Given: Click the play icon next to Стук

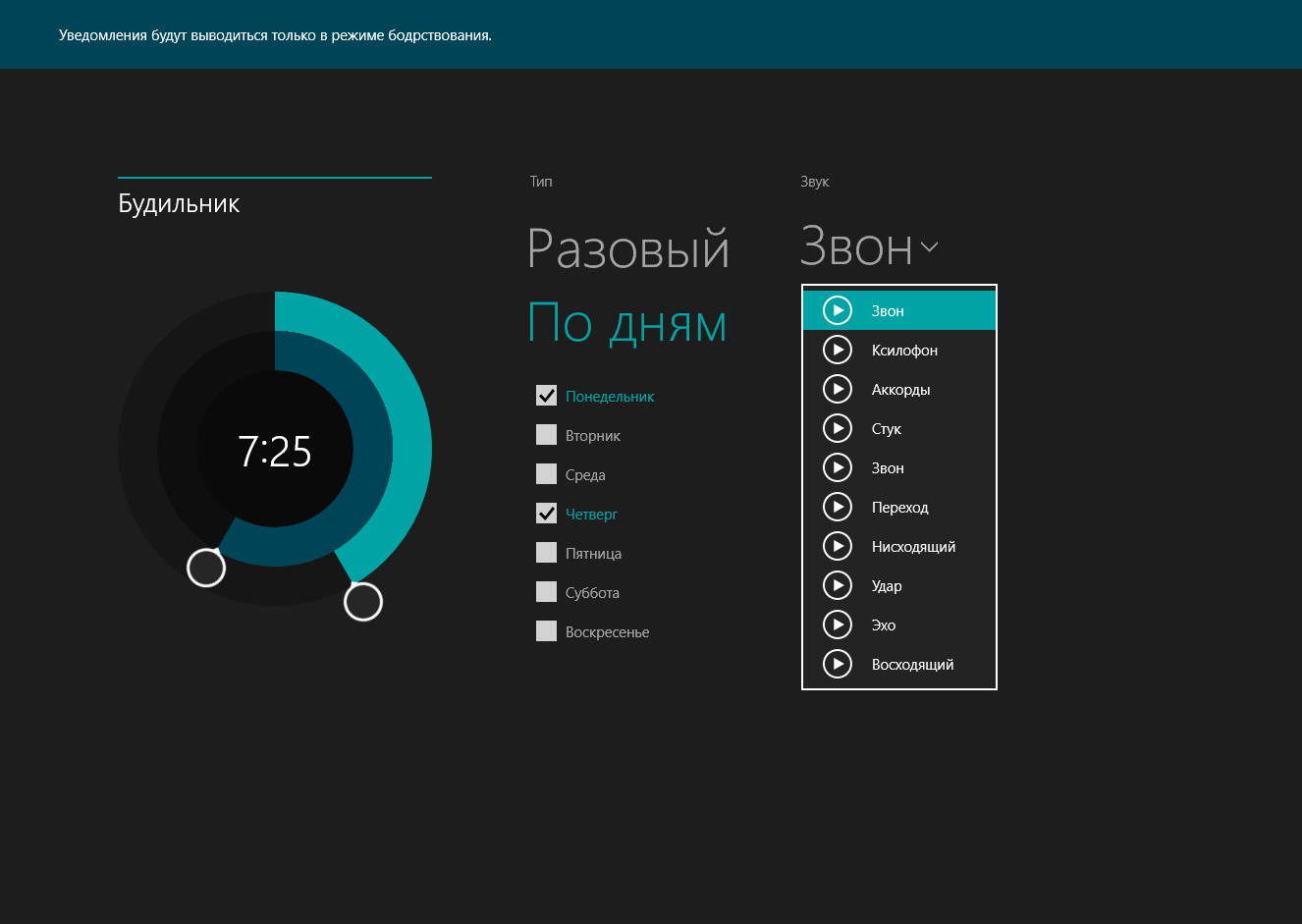Looking at the screenshot, I should coord(838,428).
